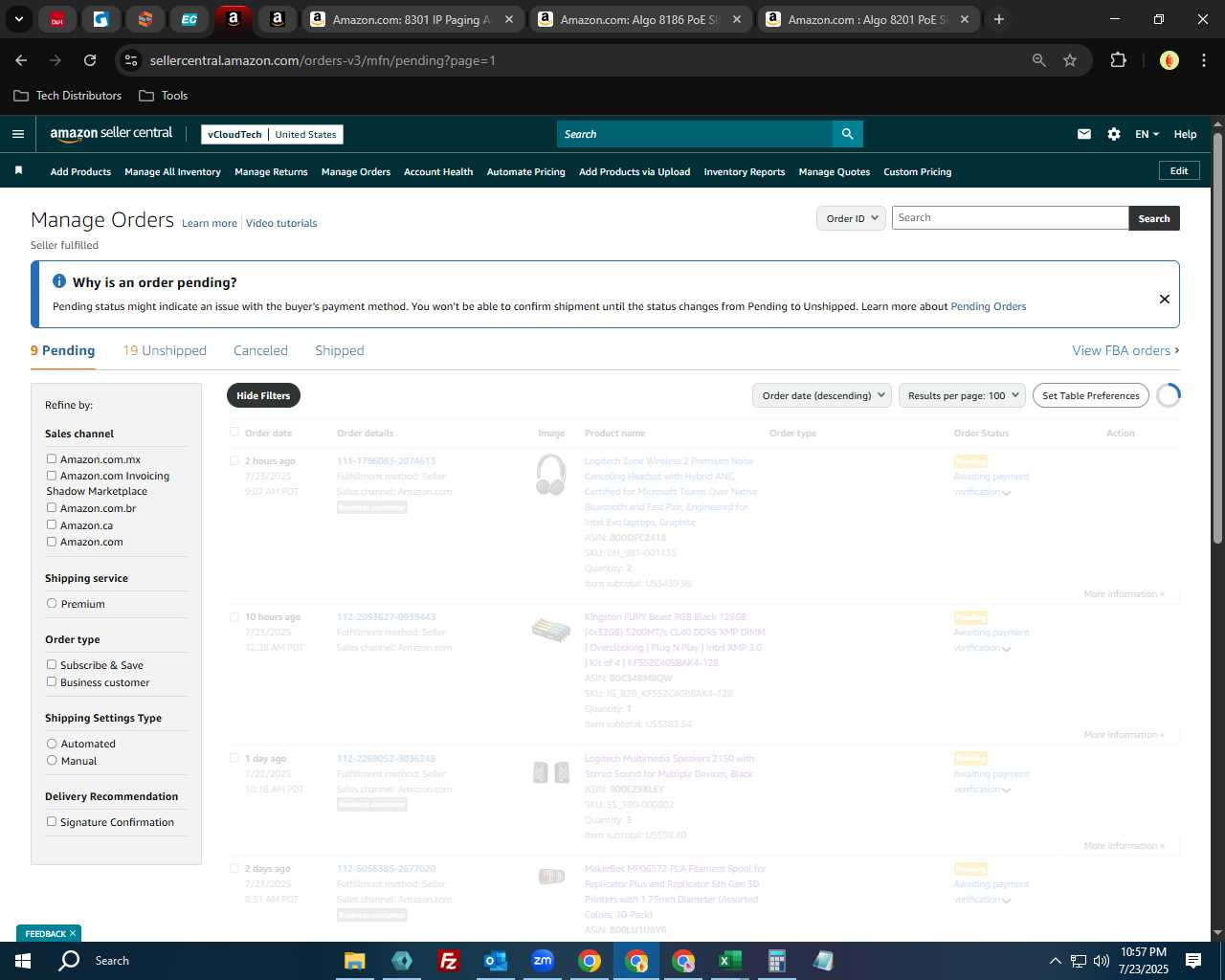Image resolution: width=1225 pixels, height=980 pixels.
Task: Open the Order date (descending) sort dropdown
Action: (822, 395)
